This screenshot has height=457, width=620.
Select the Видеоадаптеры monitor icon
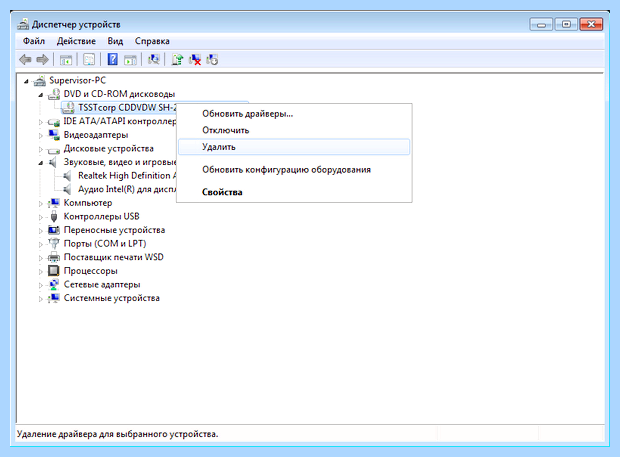coord(54,135)
